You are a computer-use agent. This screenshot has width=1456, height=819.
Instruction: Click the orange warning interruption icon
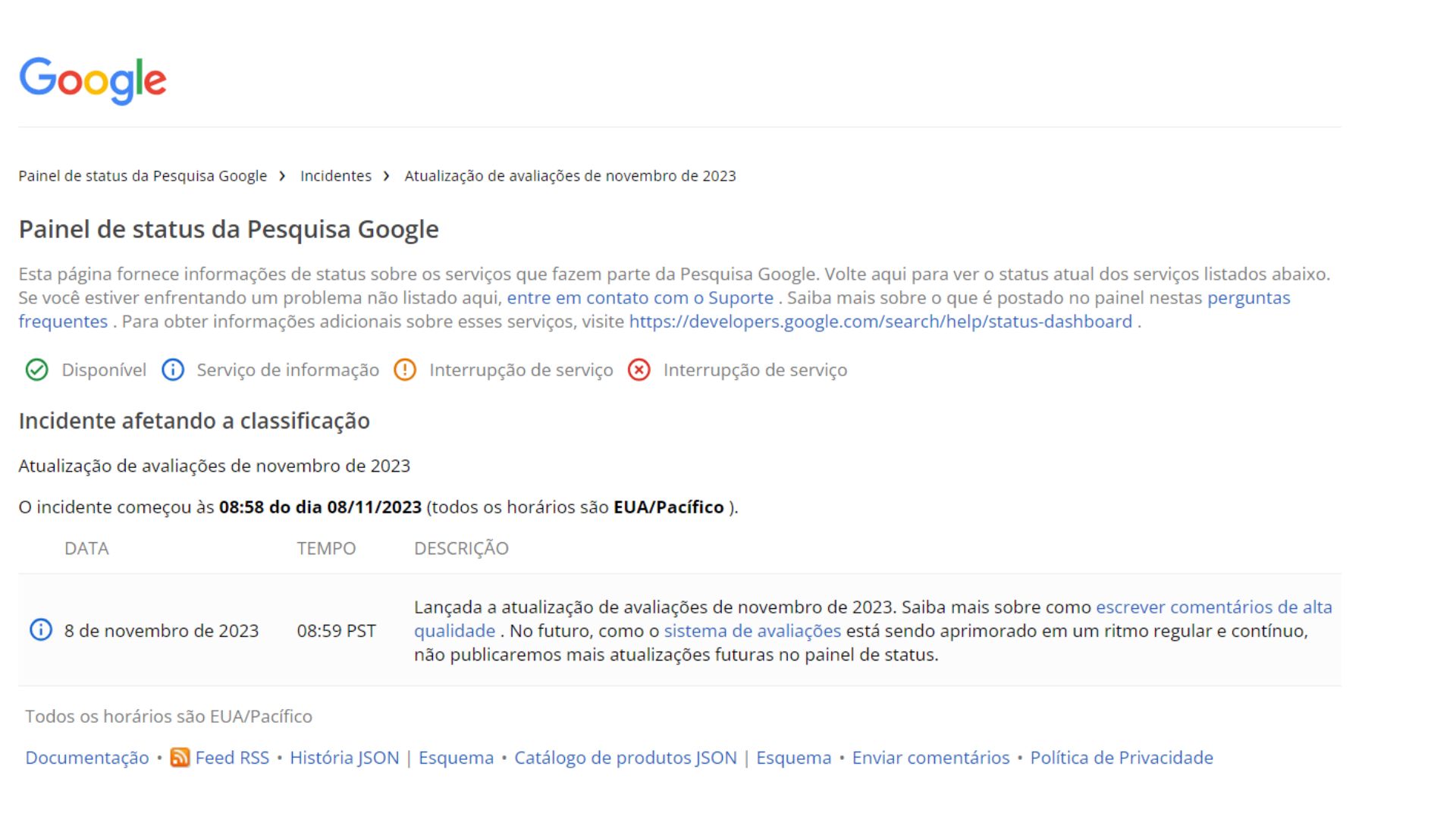[x=405, y=370]
